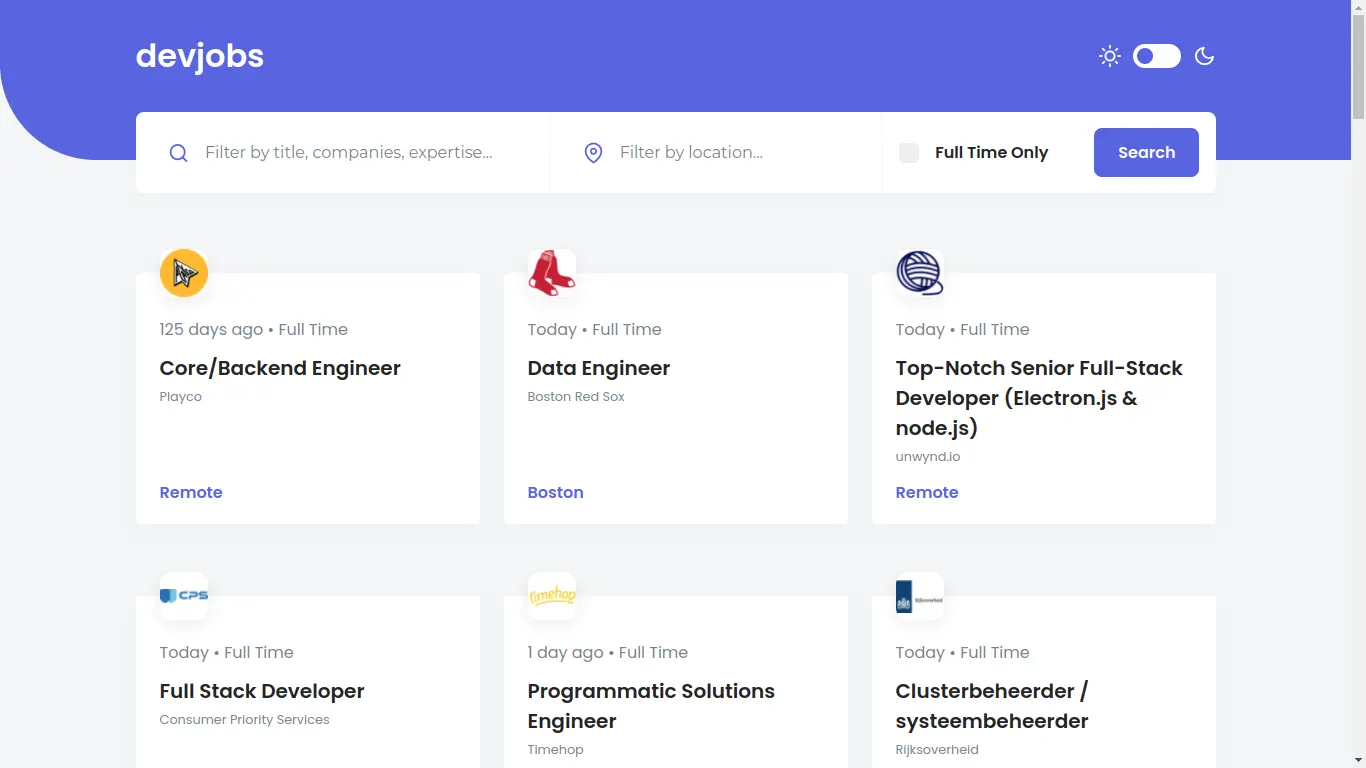Click the Rijksoverheid company logo
The height and width of the screenshot is (768, 1366).
(919, 595)
